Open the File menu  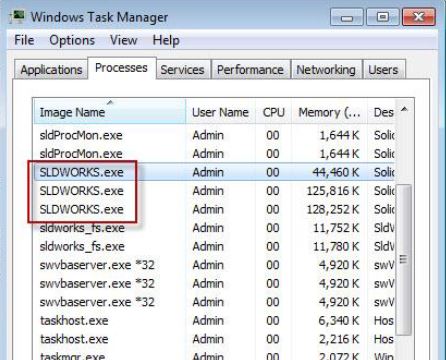[x=24, y=40]
